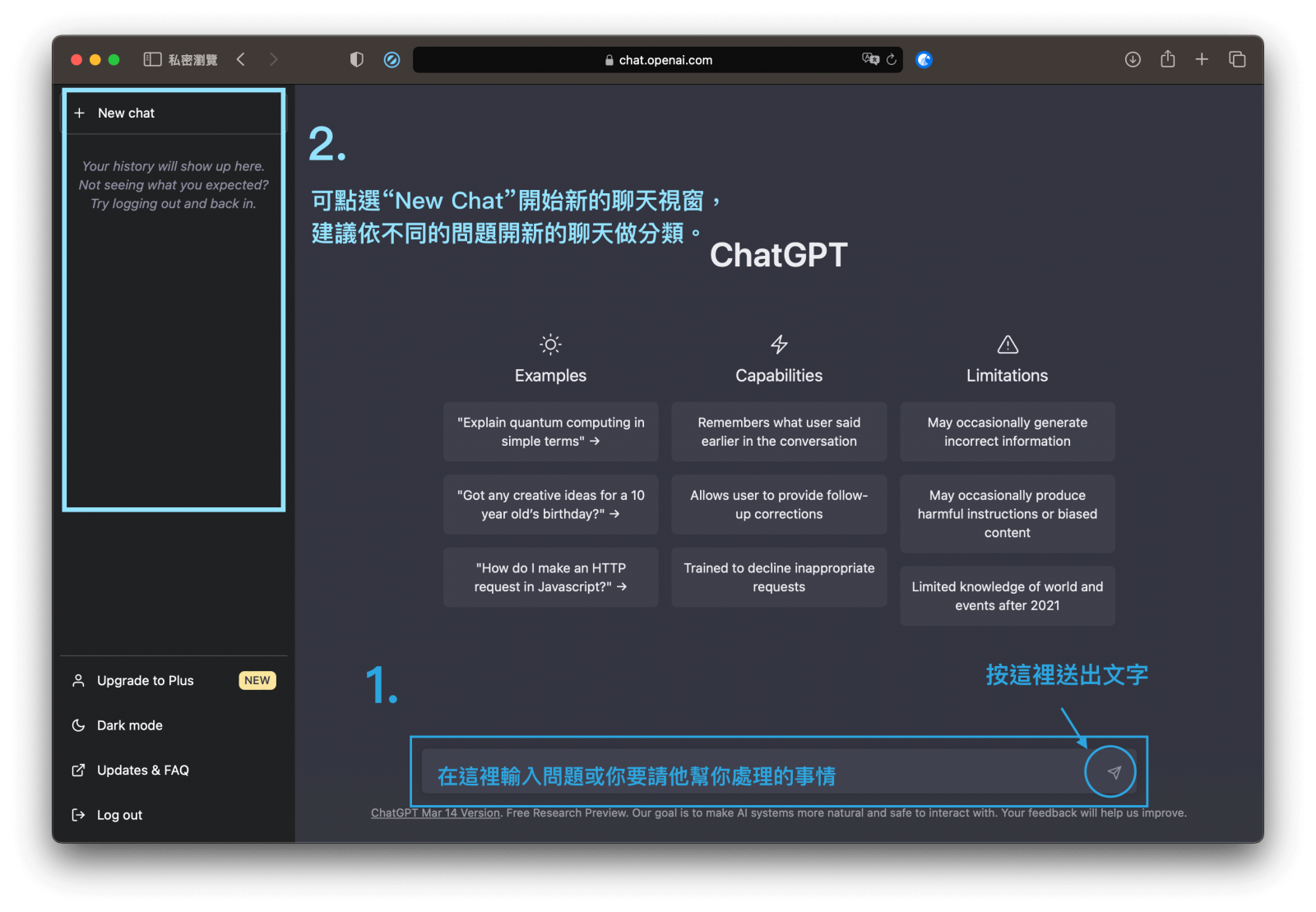Viewport: 1316px width, 912px height.
Task: Click the lock icon in address bar
Action: (x=609, y=60)
